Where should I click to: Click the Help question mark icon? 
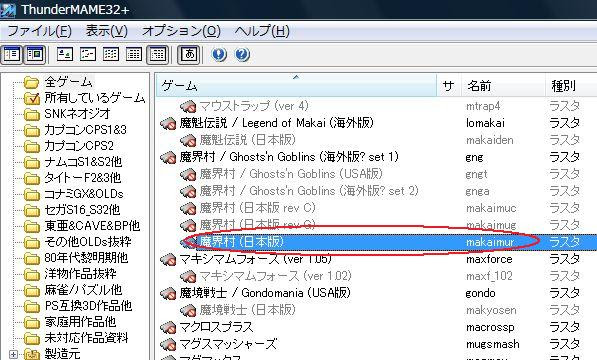pos(242,54)
